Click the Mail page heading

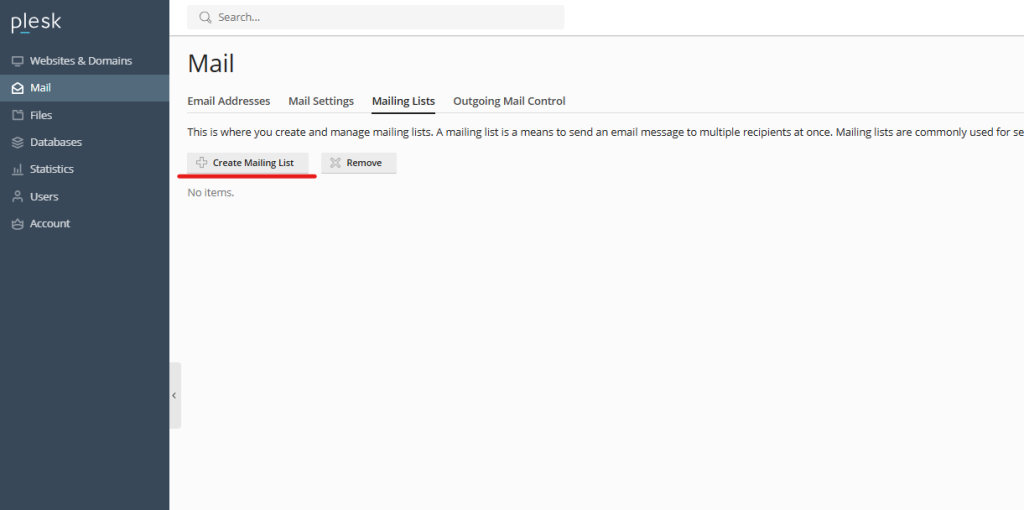coord(211,64)
